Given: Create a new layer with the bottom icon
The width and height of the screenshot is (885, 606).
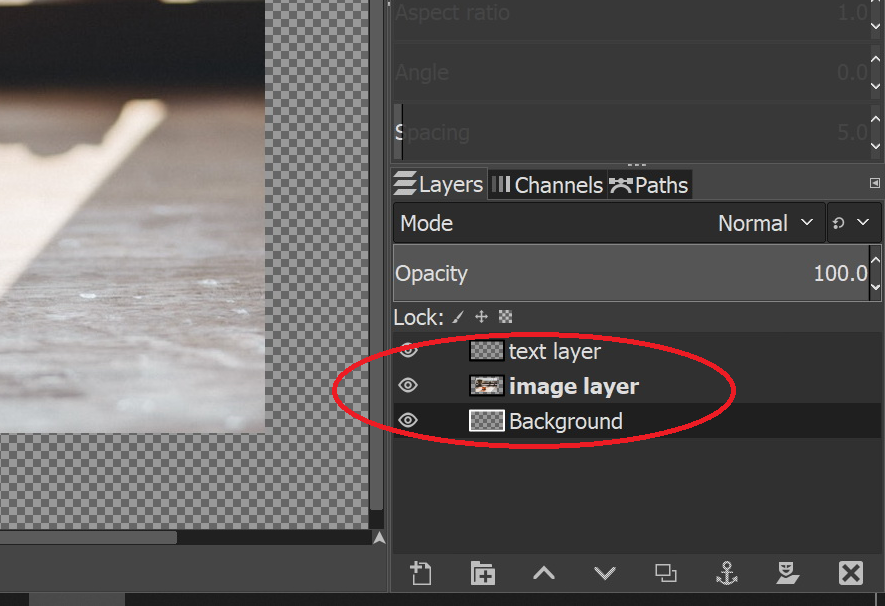Looking at the screenshot, I should point(421,573).
